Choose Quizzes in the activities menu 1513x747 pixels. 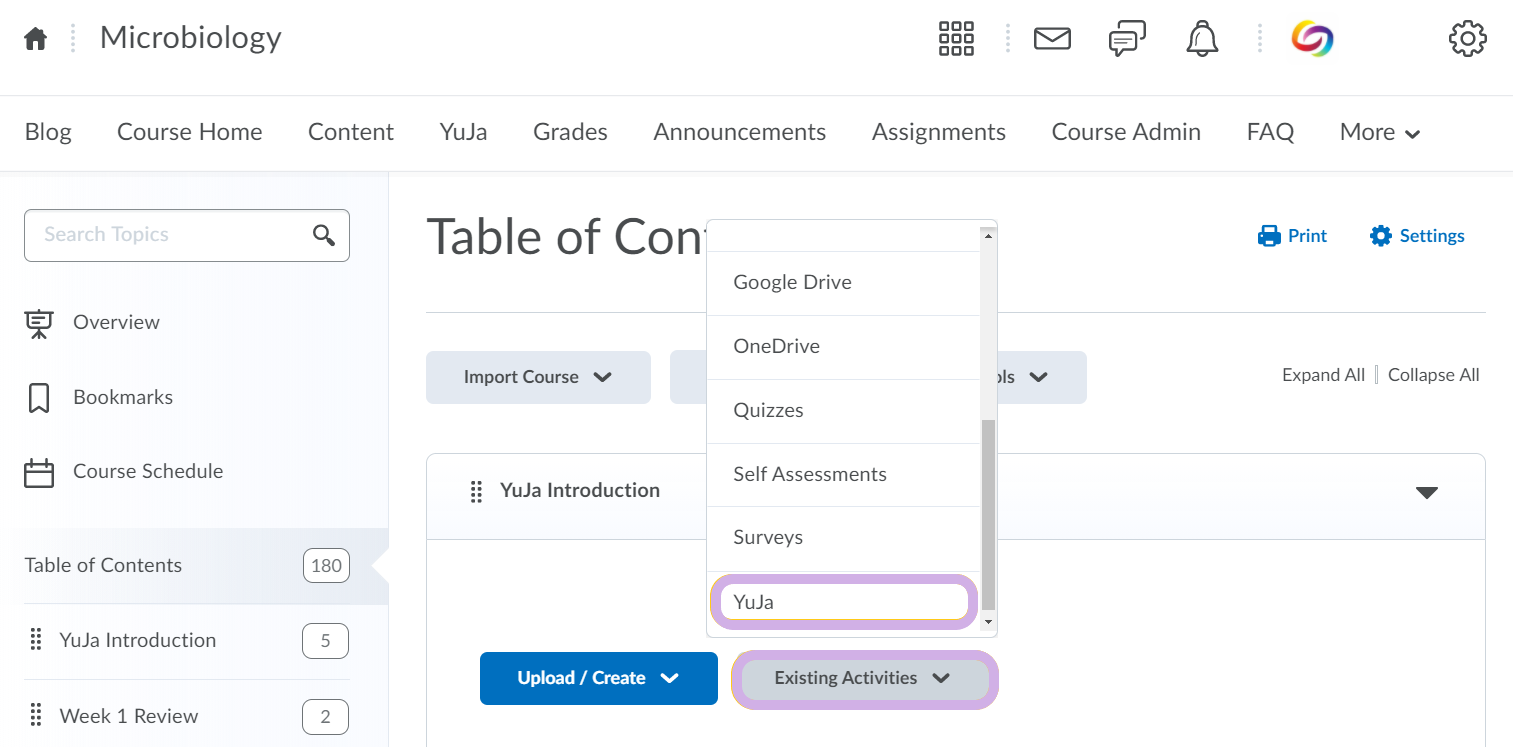coord(843,411)
